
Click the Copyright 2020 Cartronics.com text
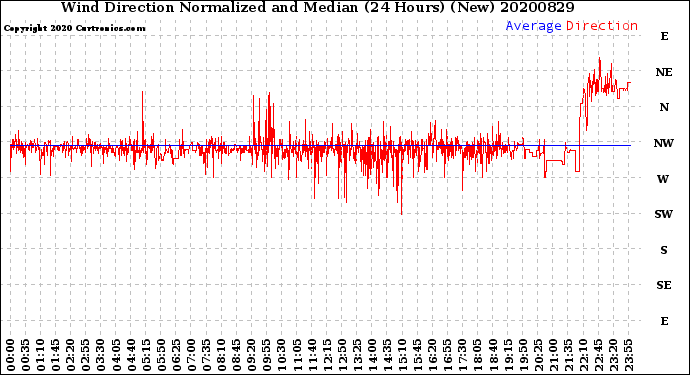[74, 28]
